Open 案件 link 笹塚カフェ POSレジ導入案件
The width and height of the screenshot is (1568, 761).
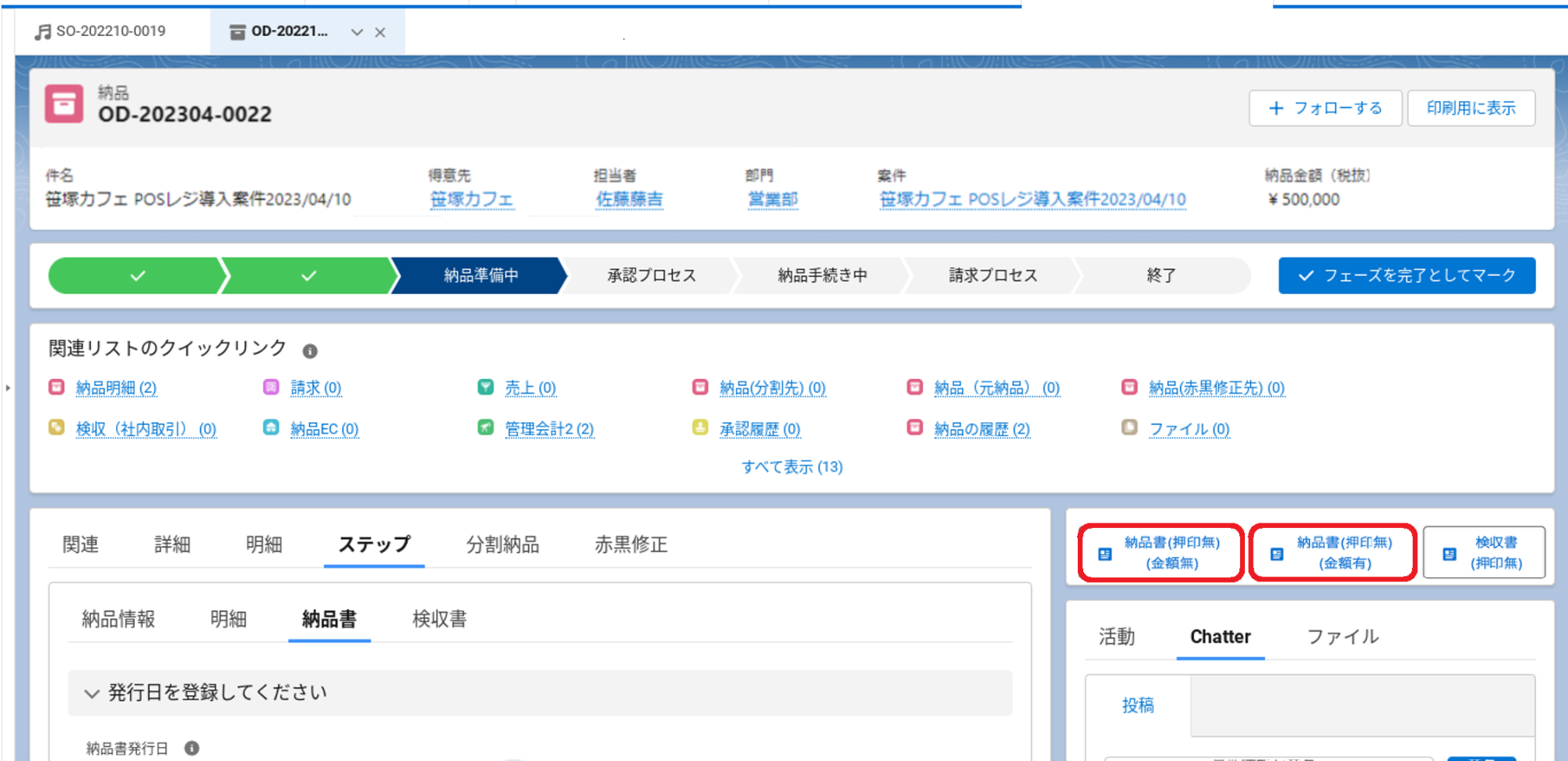[x=1032, y=199]
